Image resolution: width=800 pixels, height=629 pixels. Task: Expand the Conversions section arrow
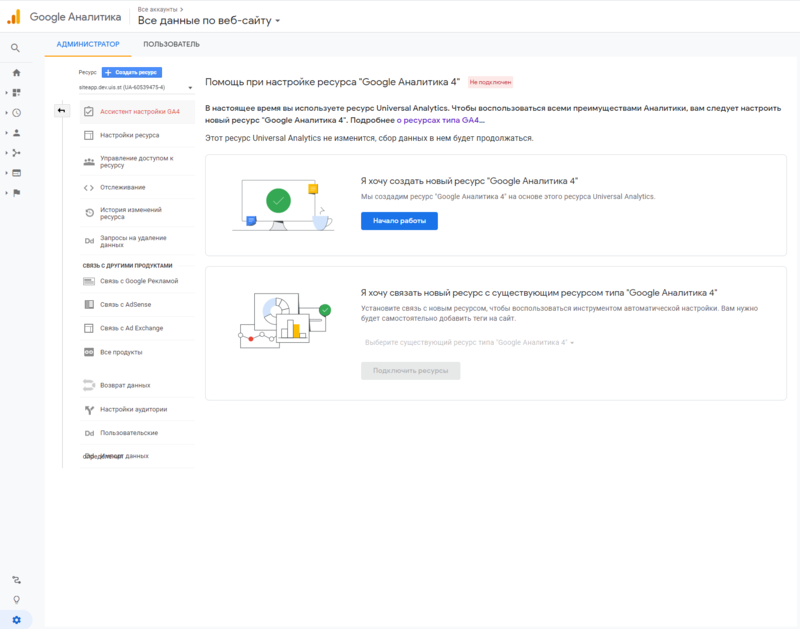pos(6,193)
